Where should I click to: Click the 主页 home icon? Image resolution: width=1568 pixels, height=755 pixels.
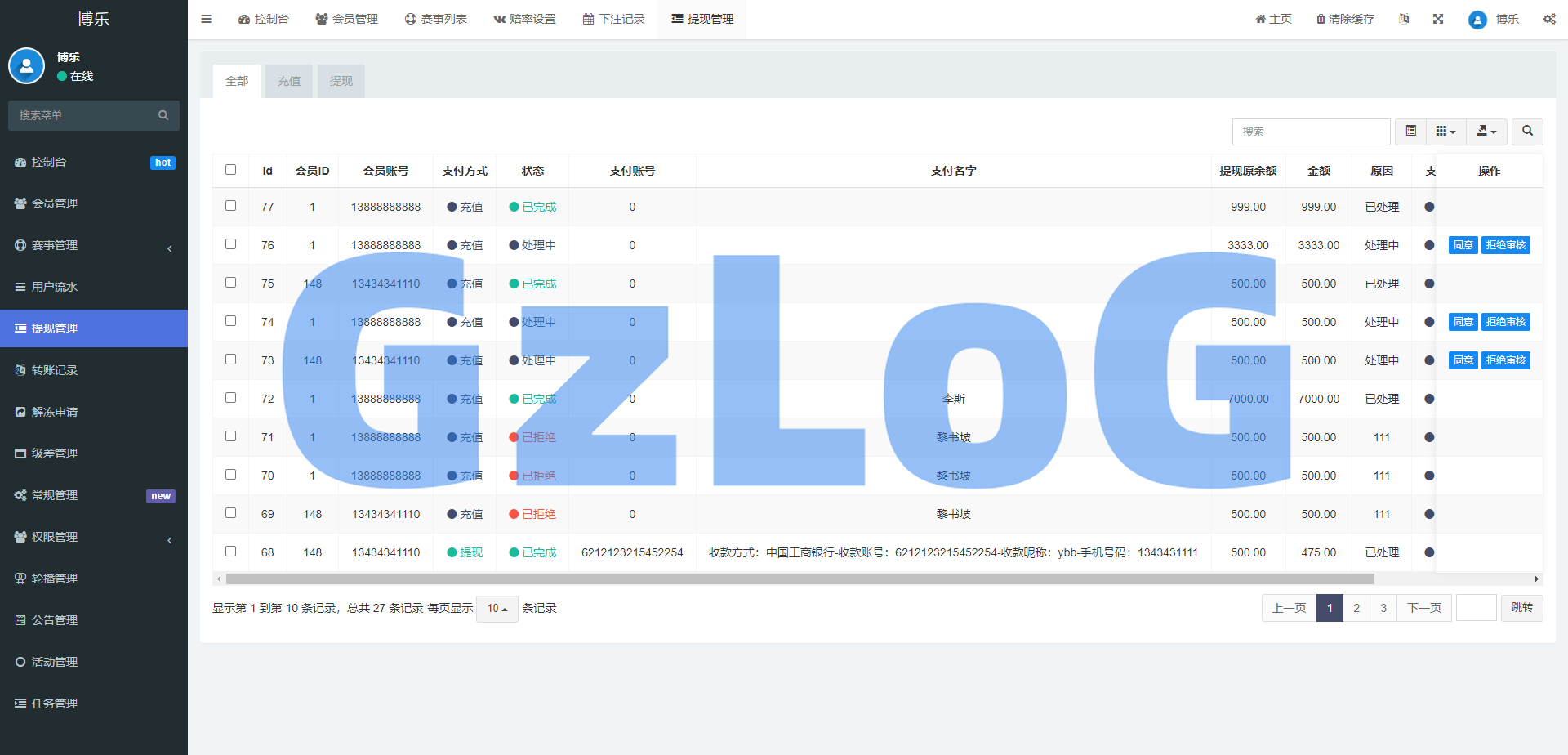(1260, 19)
